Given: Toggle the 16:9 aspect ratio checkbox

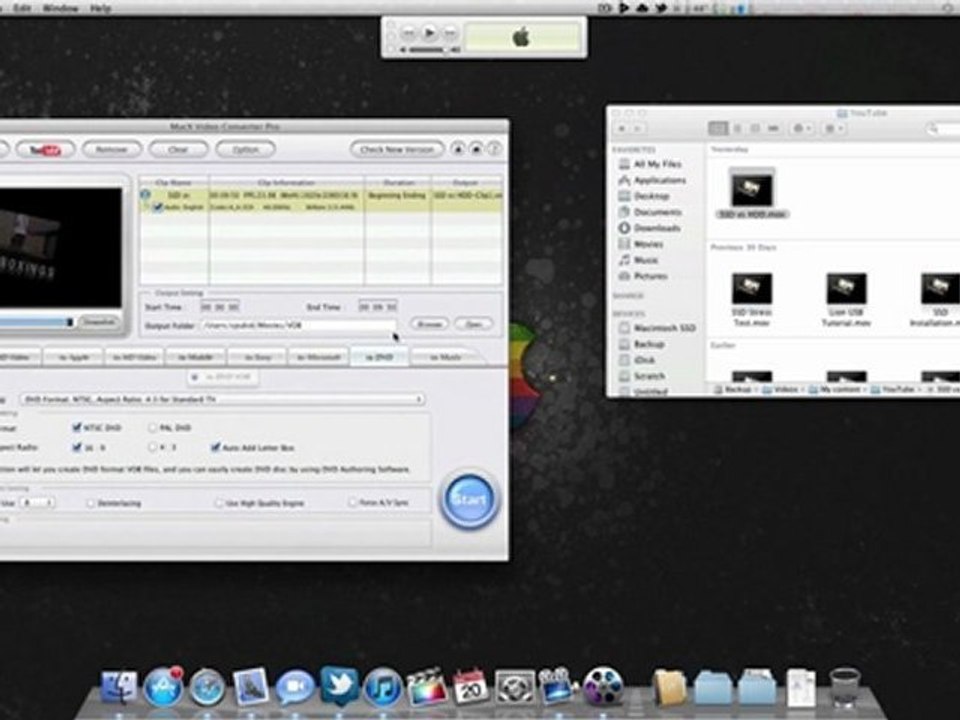Looking at the screenshot, I should pos(77,448).
